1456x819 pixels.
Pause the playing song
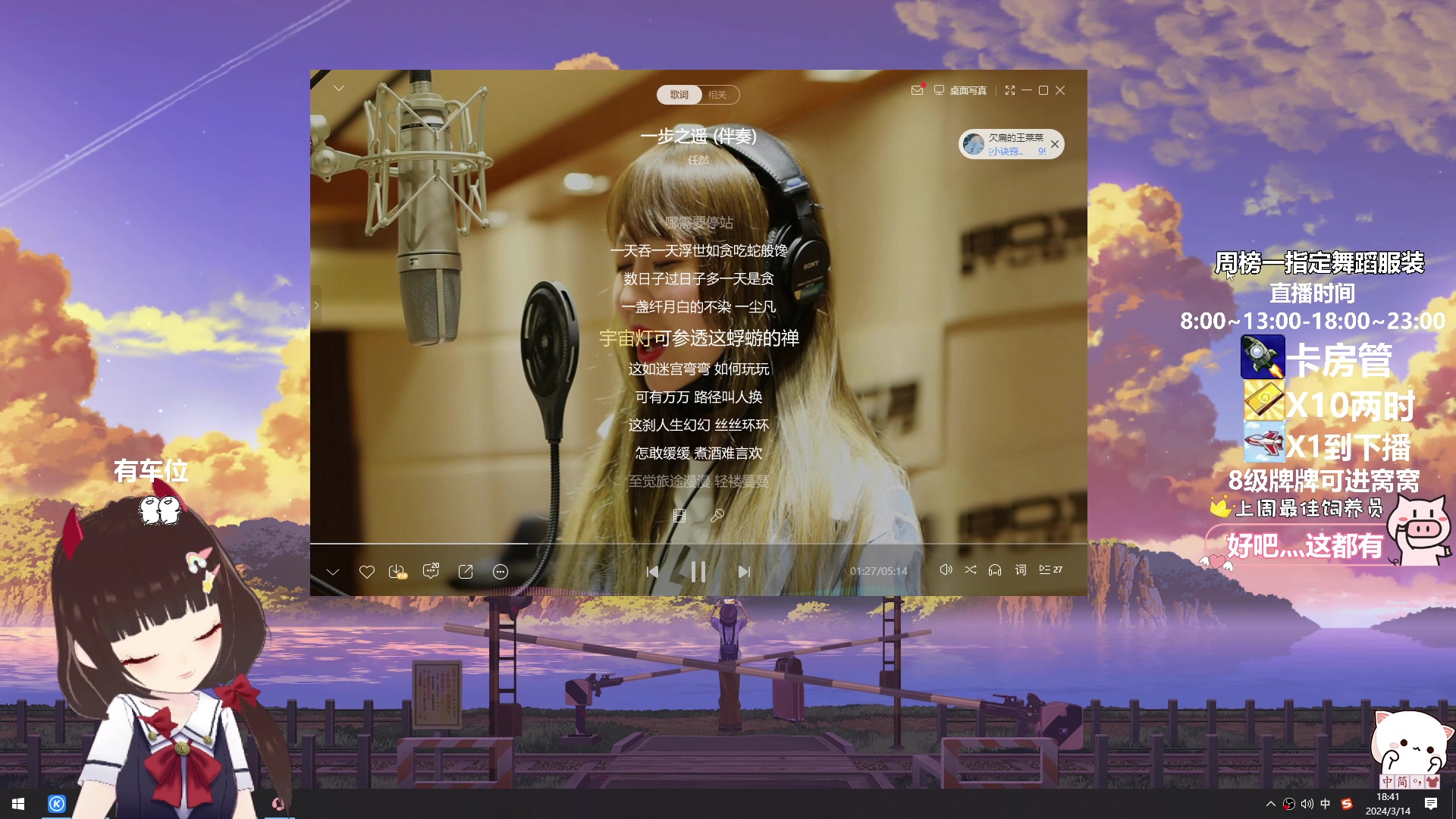click(x=698, y=572)
